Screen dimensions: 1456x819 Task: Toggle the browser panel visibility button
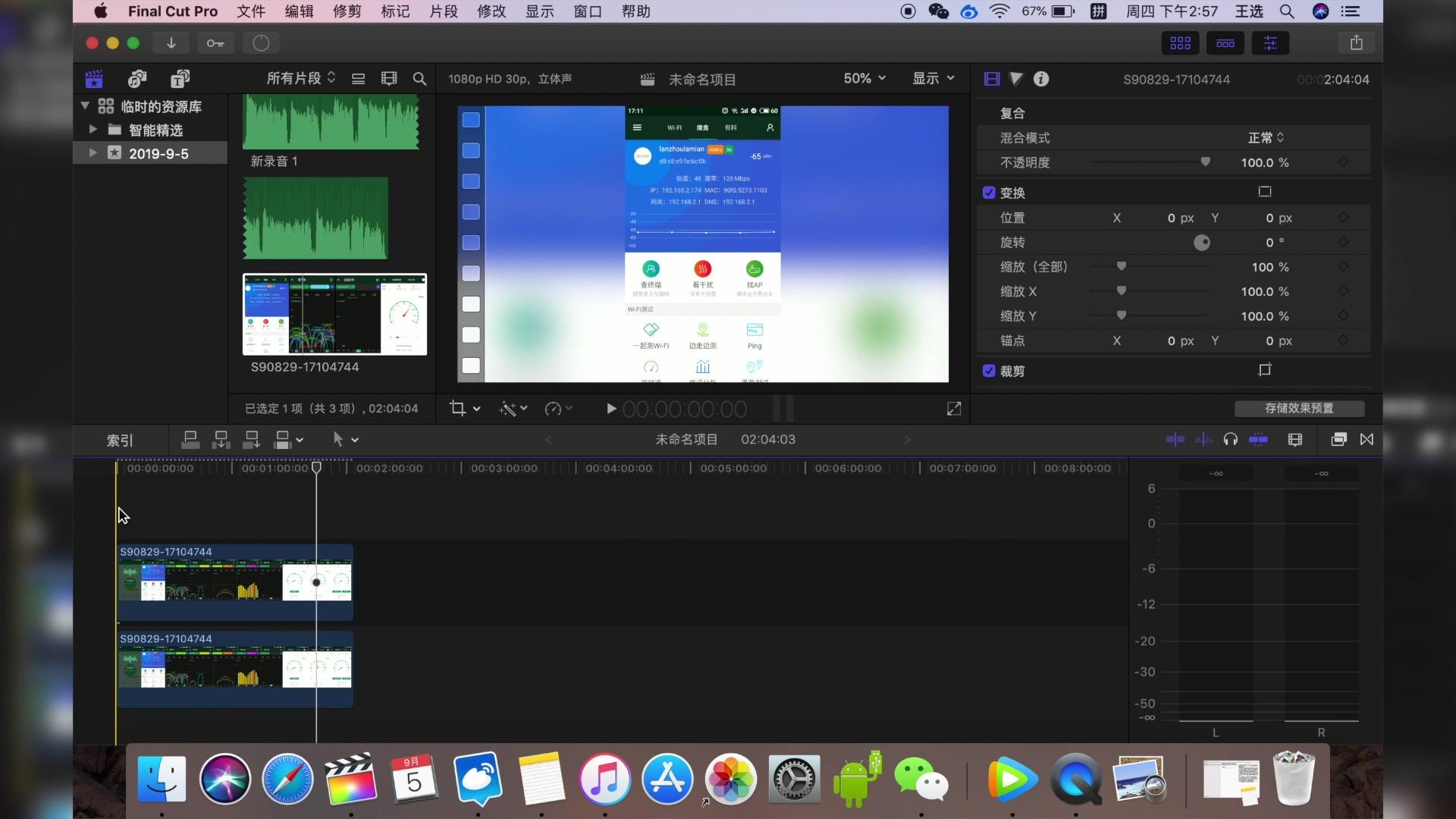1180,43
